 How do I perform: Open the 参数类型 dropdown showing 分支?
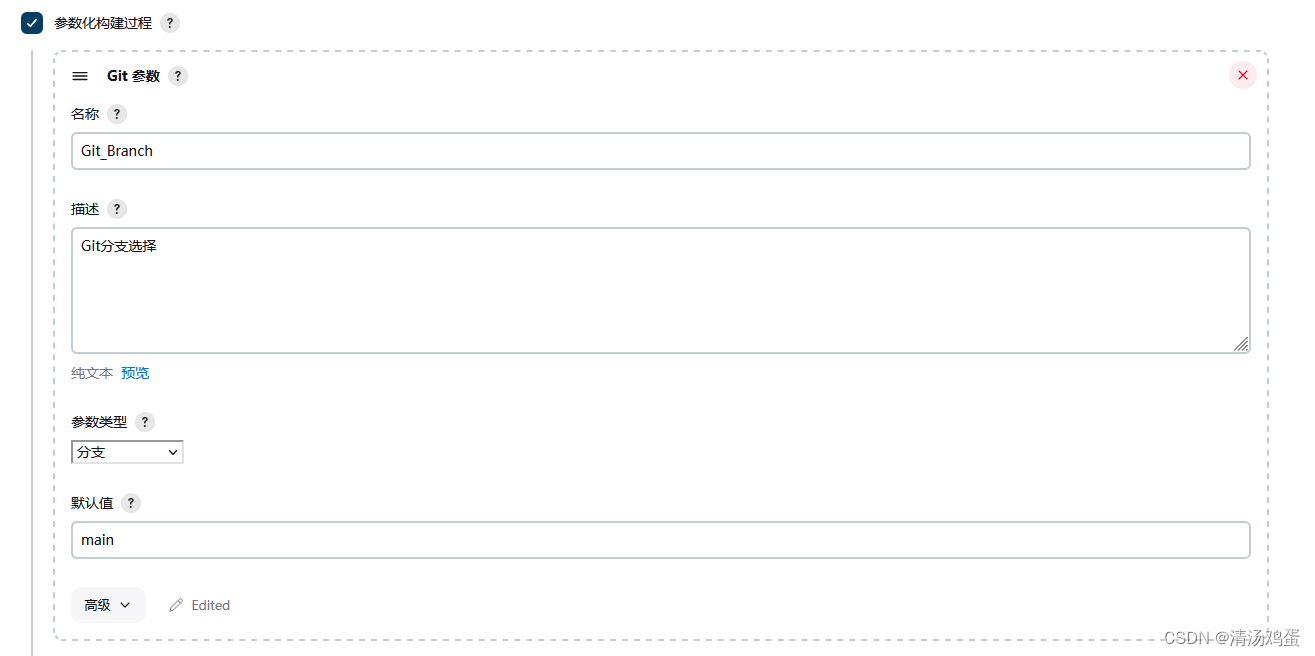click(127, 452)
